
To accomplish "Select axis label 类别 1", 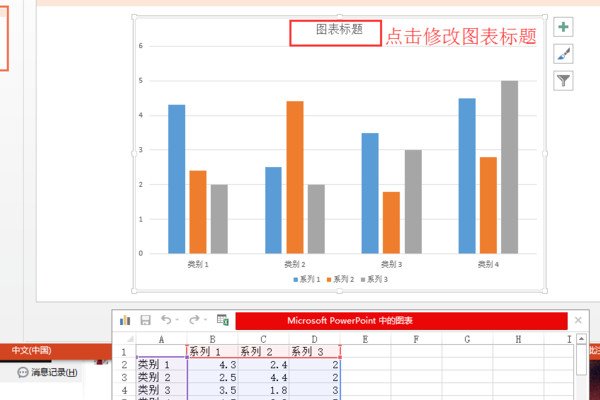I will pyautogui.click(x=198, y=264).
